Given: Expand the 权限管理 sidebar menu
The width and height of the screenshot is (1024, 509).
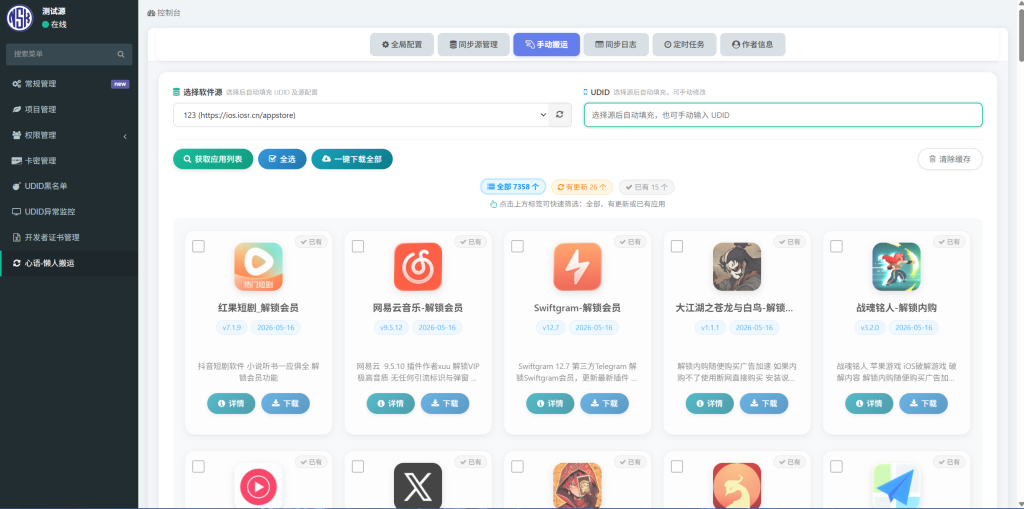Looking at the screenshot, I should [x=69, y=135].
